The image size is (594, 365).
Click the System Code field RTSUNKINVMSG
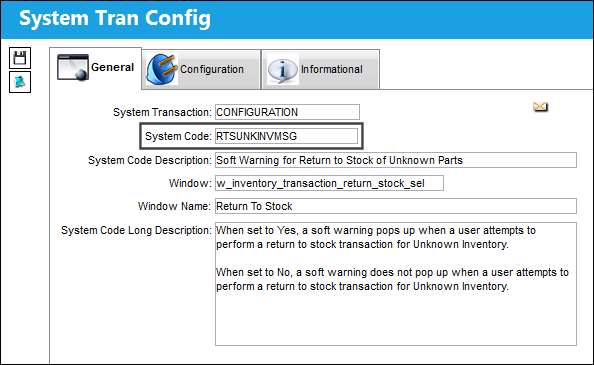point(286,136)
